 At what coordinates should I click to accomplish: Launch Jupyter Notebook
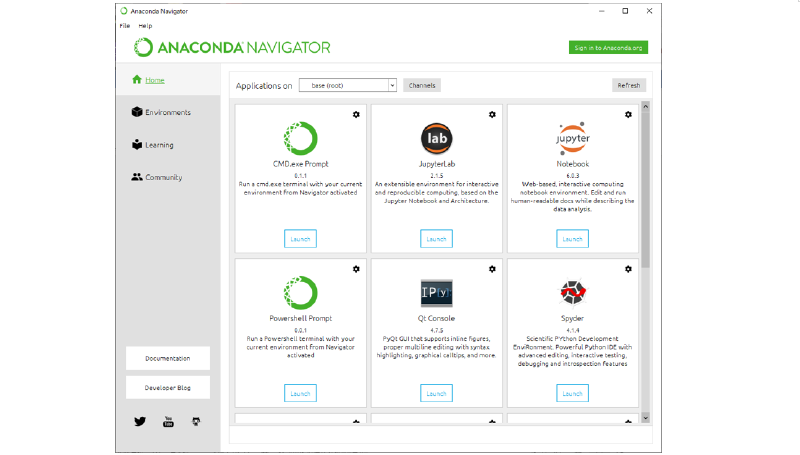click(x=572, y=239)
